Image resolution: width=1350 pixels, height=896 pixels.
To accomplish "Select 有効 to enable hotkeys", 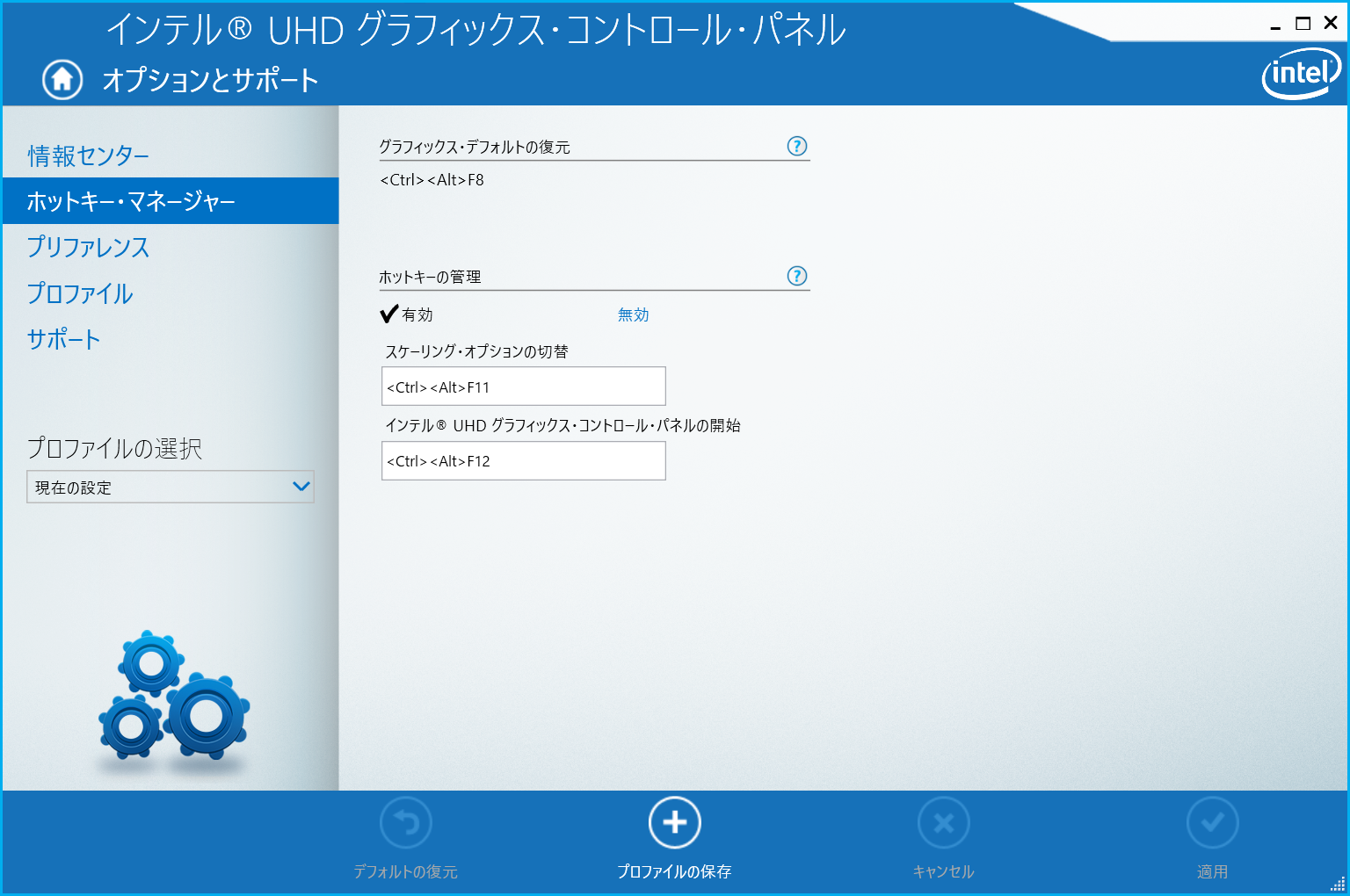I will click(407, 314).
